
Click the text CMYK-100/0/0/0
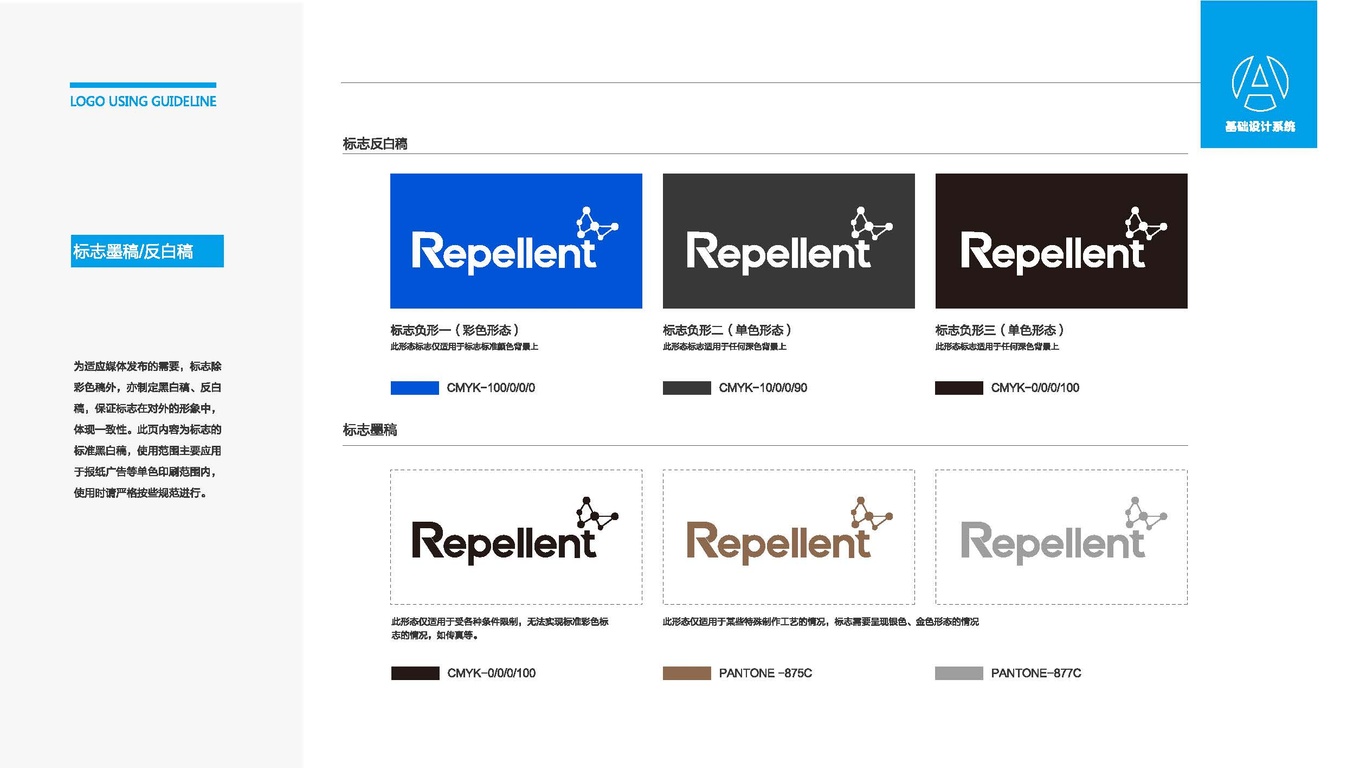click(x=491, y=388)
